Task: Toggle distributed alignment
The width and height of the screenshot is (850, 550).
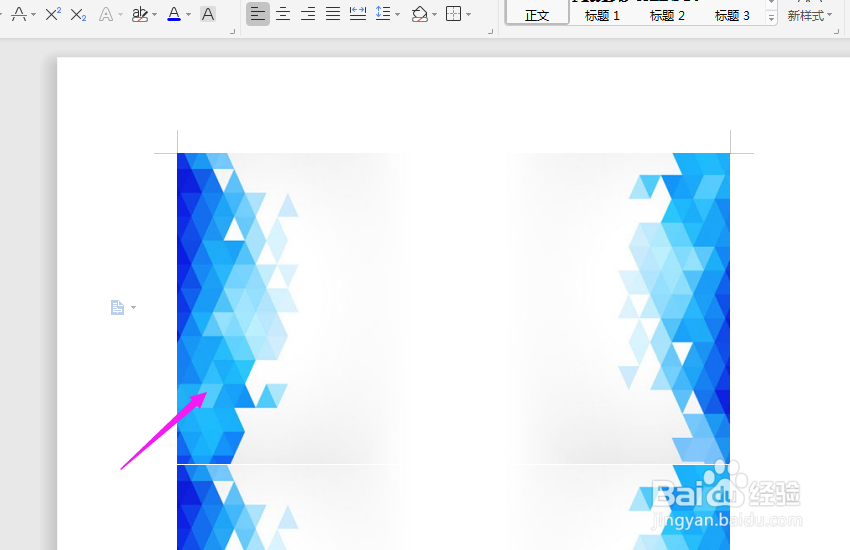Action: click(358, 14)
